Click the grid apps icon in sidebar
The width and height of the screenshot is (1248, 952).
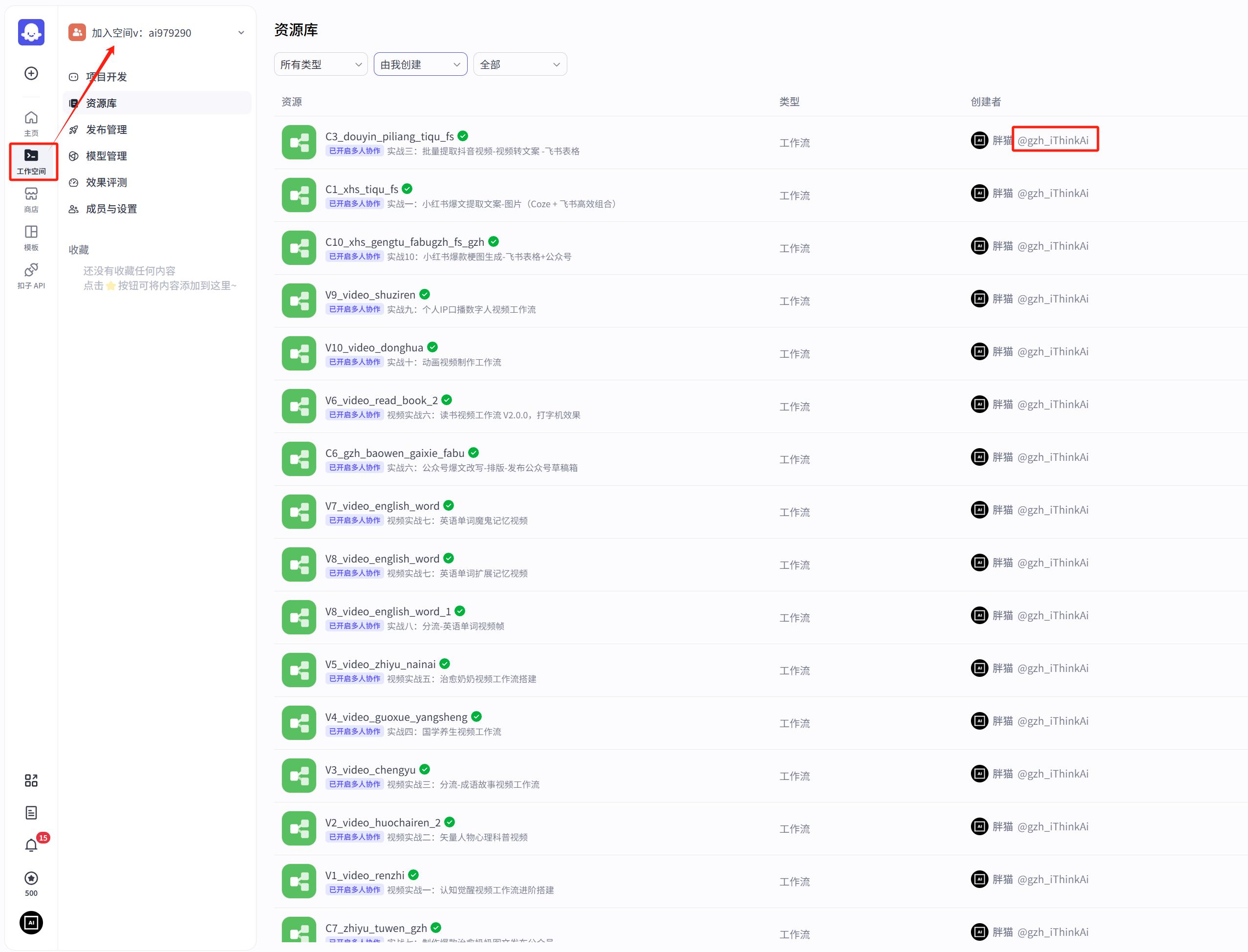click(x=31, y=780)
